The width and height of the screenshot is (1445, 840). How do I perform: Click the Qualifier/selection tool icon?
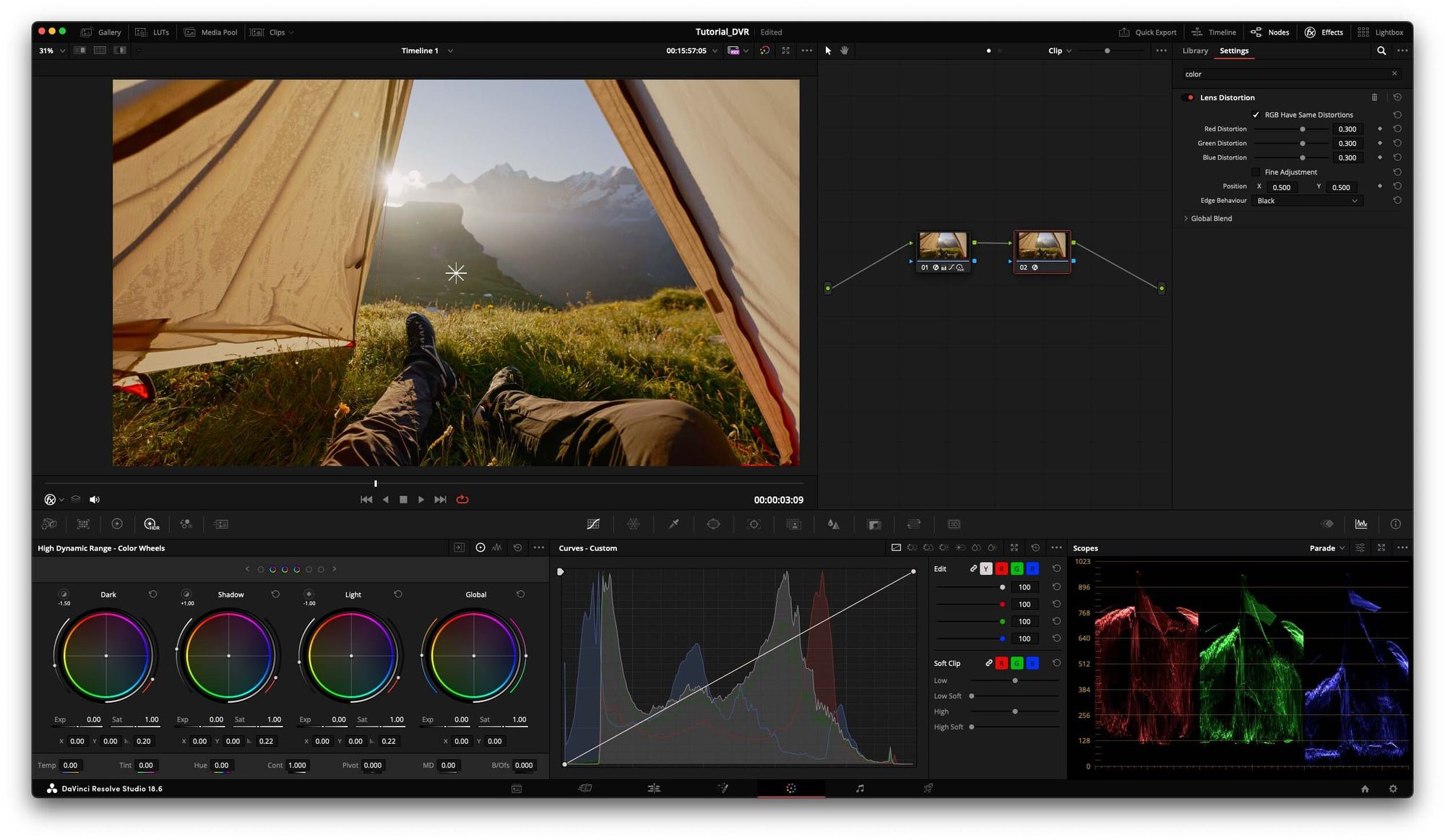675,523
